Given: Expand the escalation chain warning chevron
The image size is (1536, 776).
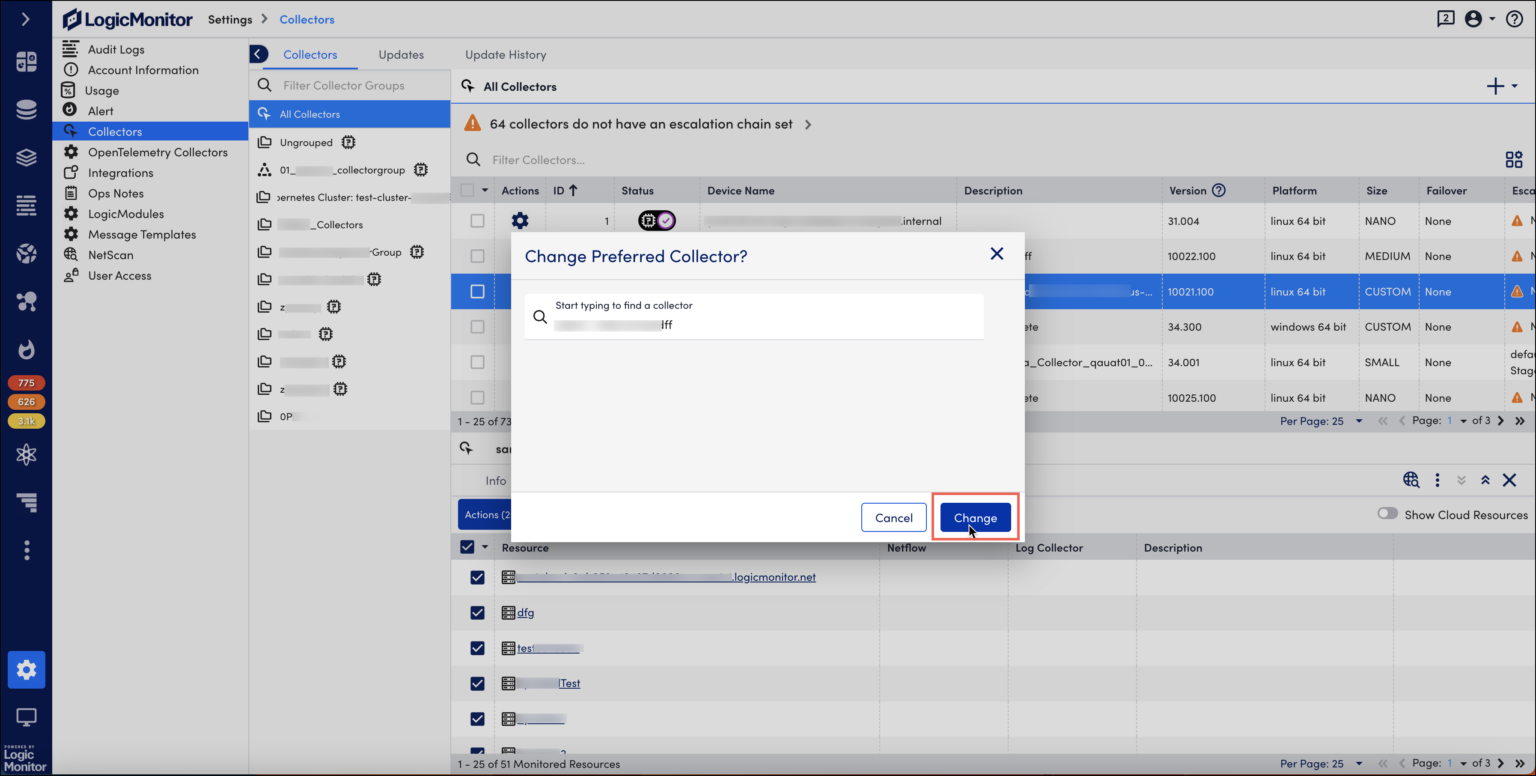Looking at the screenshot, I should pyautogui.click(x=808, y=125).
